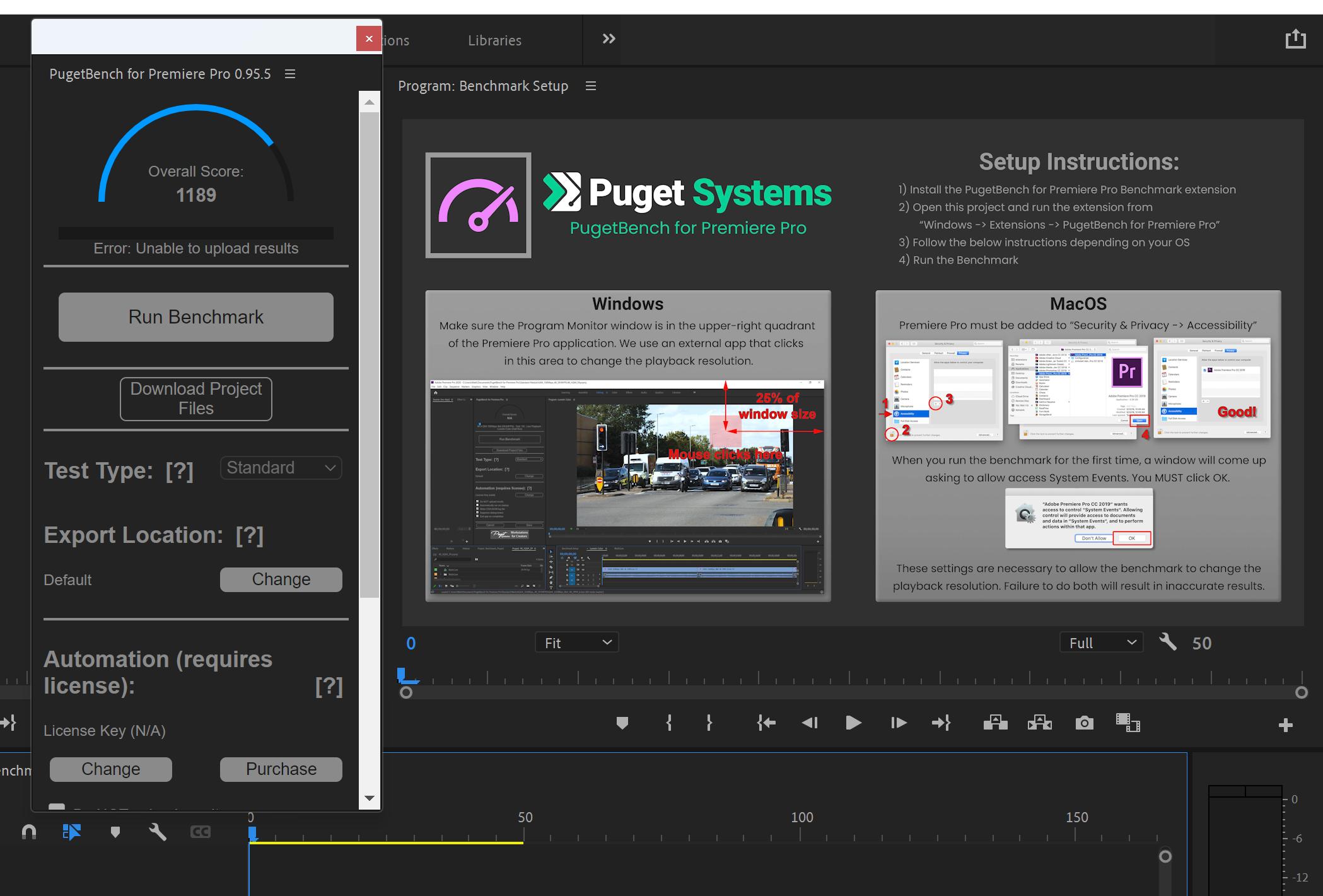
Task: Open the Button Editor plus icon
Action: tap(1285, 725)
